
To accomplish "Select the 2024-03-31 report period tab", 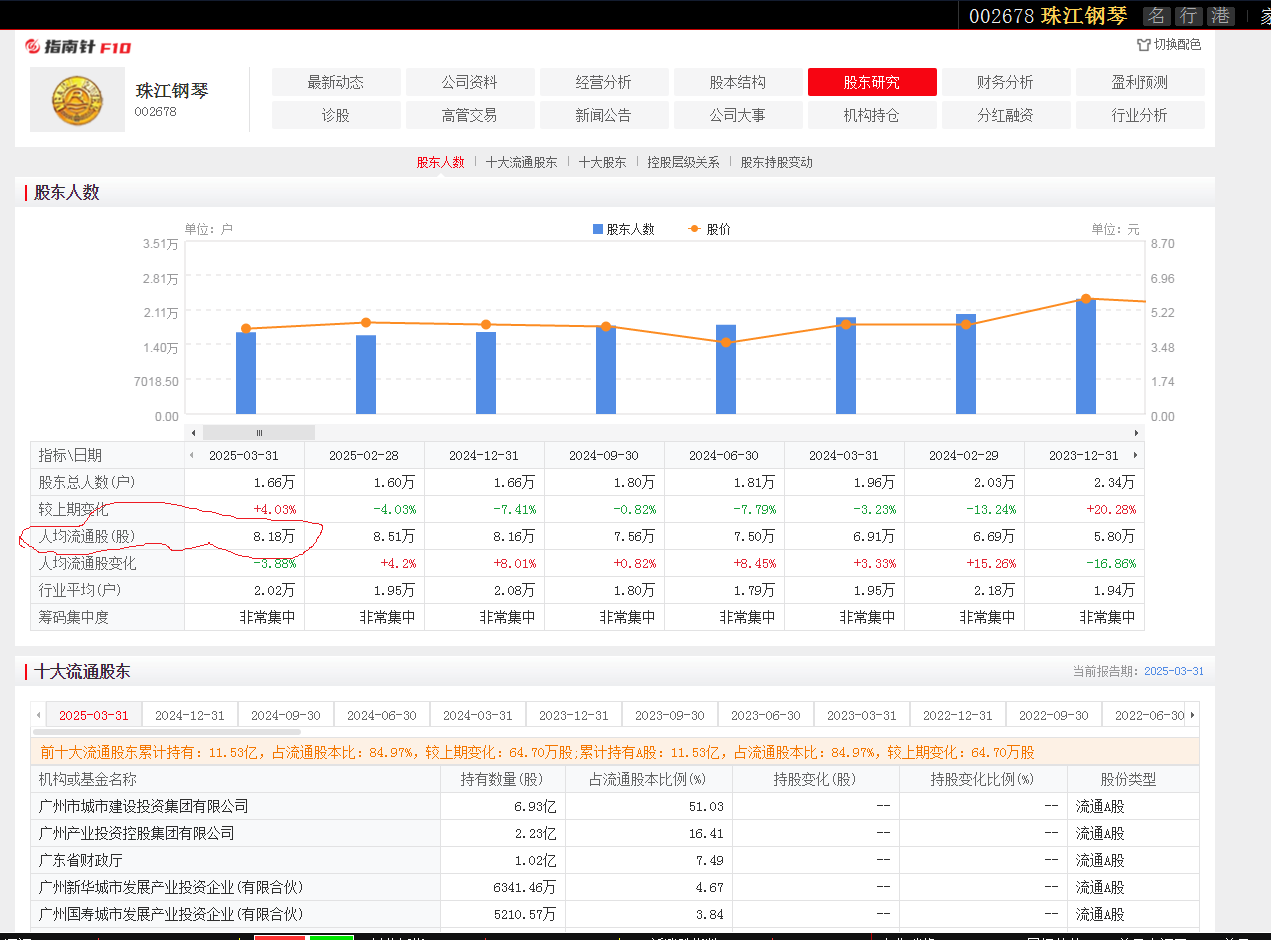I will pos(478,715).
